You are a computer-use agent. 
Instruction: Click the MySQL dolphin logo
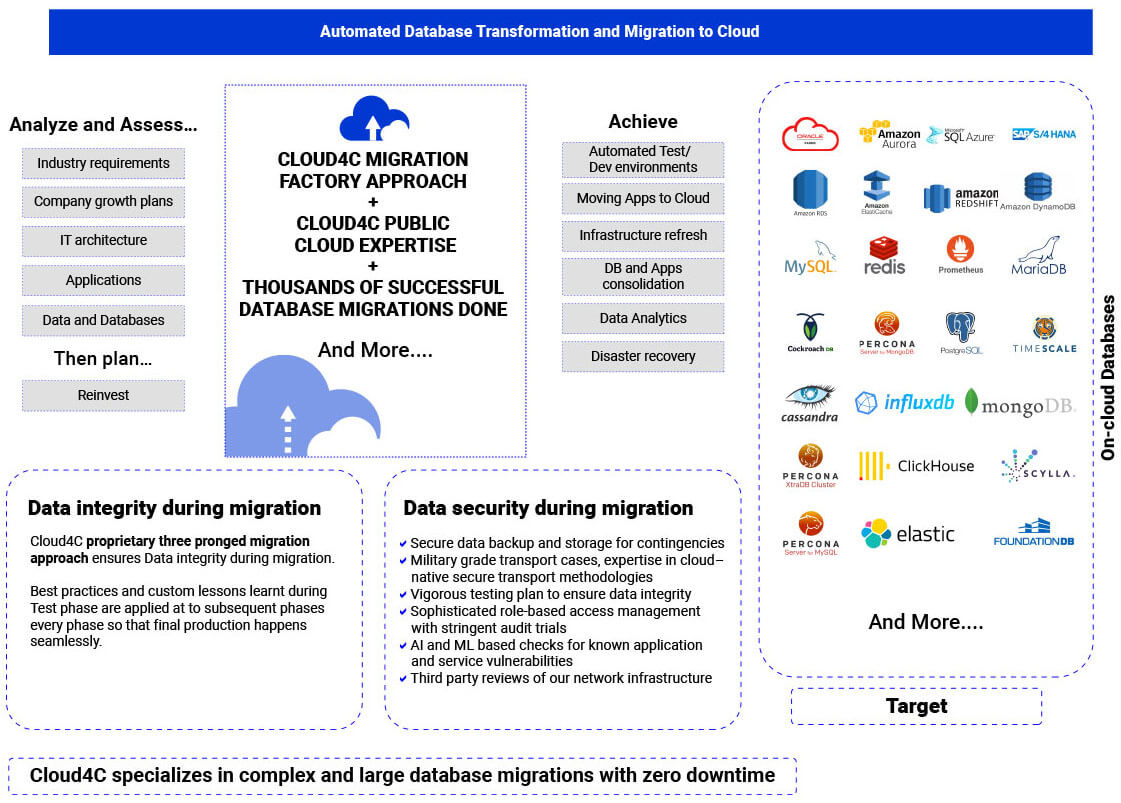click(x=809, y=258)
